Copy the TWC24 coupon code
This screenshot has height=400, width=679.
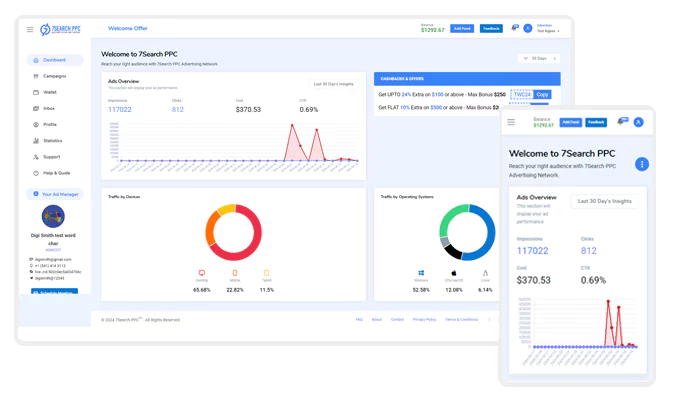pos(542,94)
